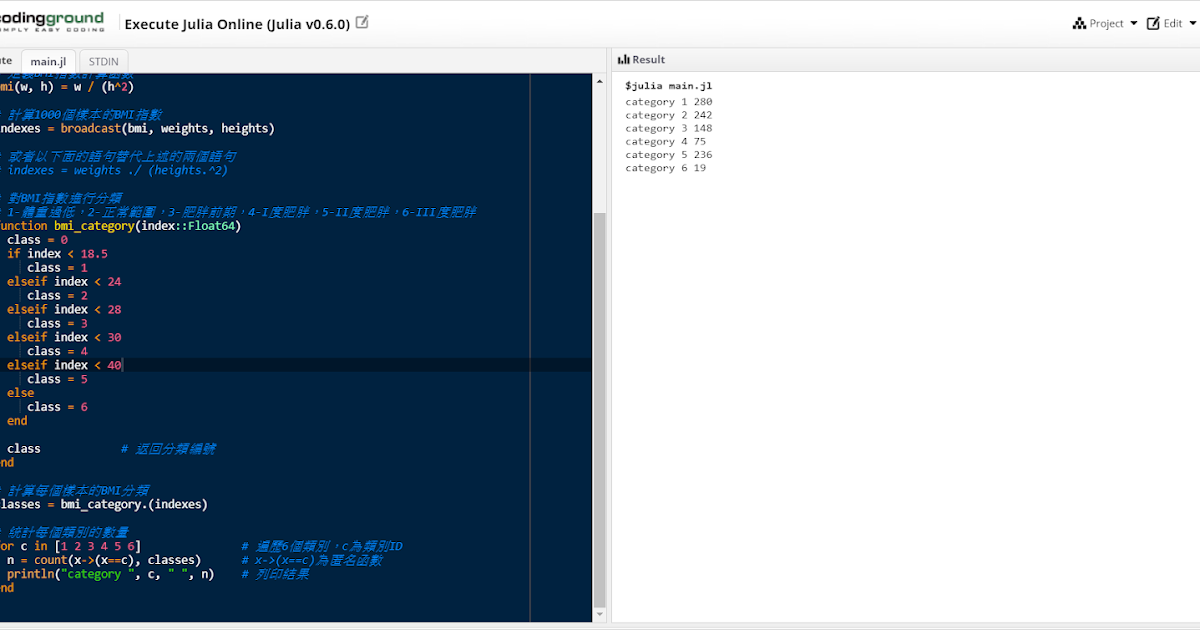Click the bmi_category function definition line
The width and height of the screenshot is (1200, 630).
[x=120, y=226]
